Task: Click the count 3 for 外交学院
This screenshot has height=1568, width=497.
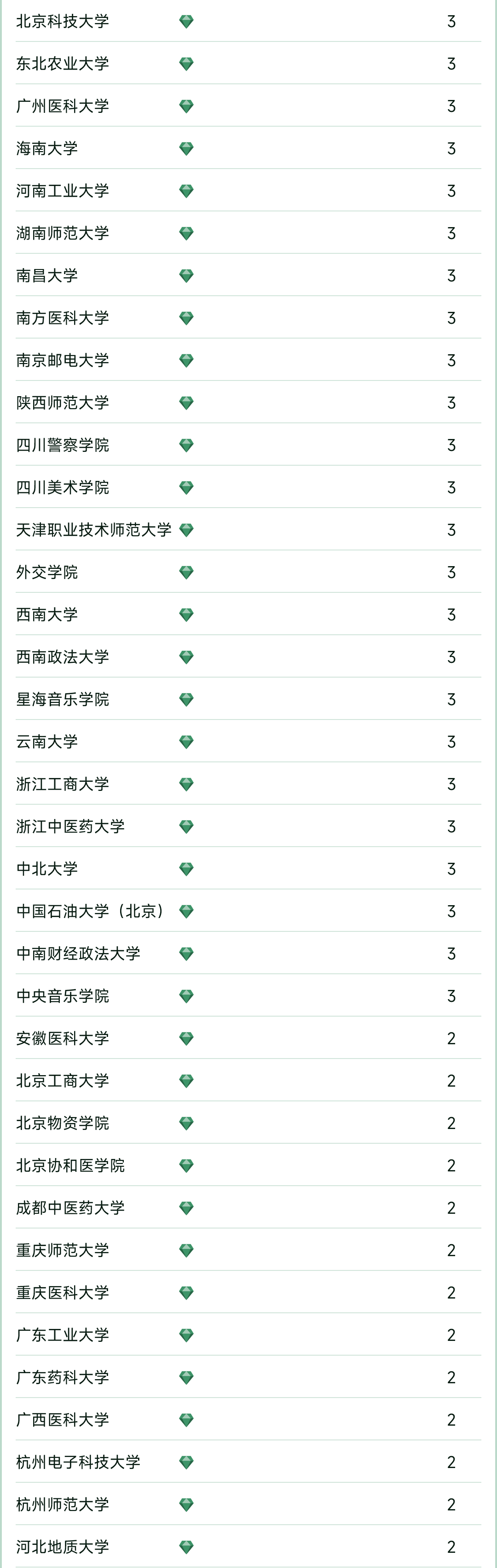Action: [451, 572]
